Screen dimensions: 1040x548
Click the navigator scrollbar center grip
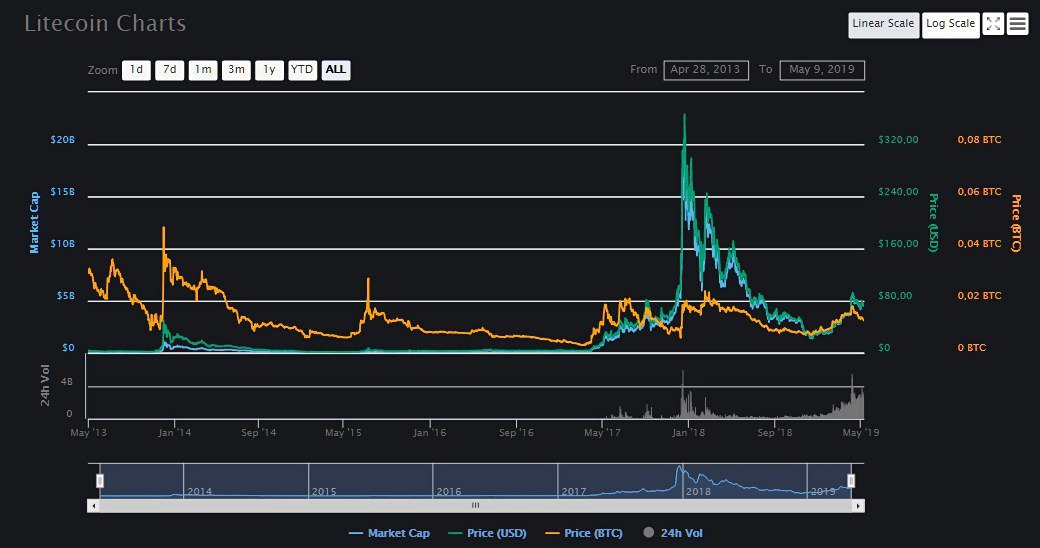(x=476, y=506)
